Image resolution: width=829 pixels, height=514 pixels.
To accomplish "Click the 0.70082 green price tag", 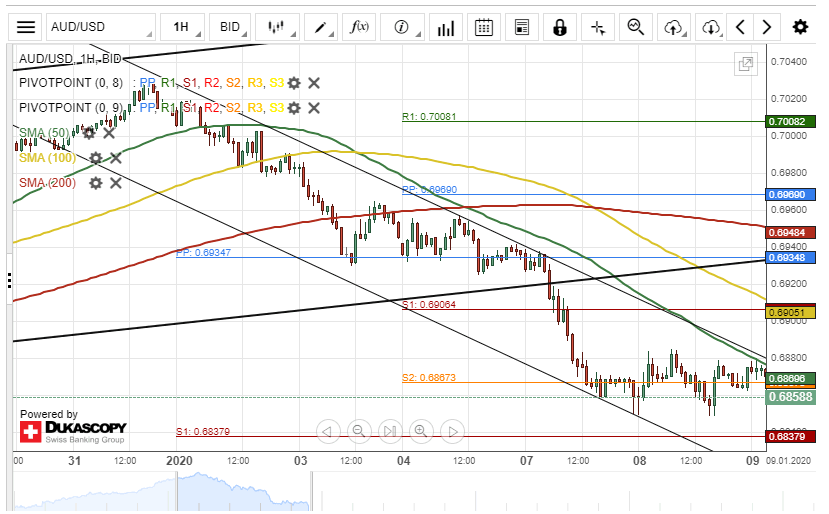I will pos(790,122).
